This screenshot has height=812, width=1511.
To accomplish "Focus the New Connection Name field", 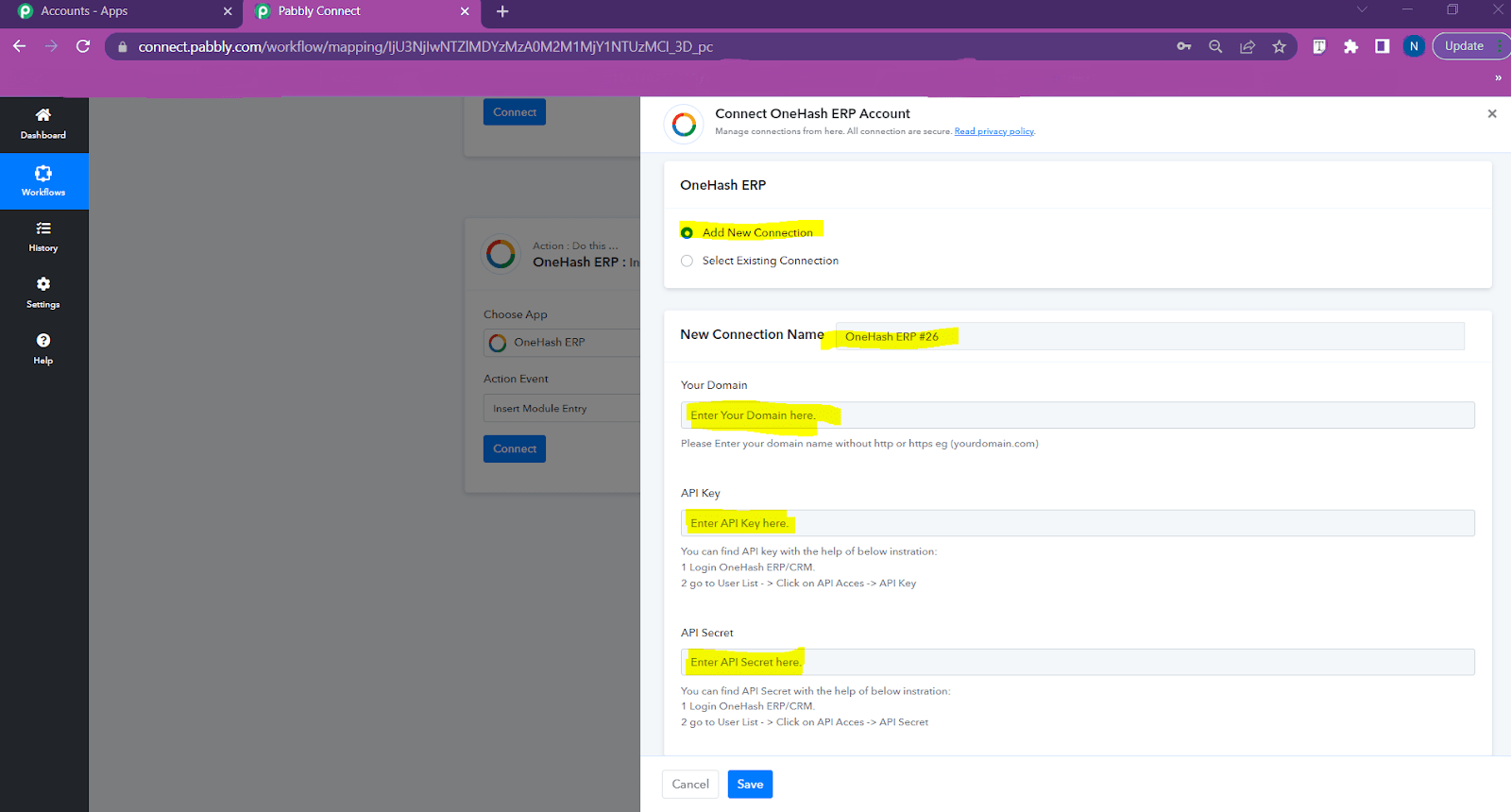I will tap(1149, 336).
